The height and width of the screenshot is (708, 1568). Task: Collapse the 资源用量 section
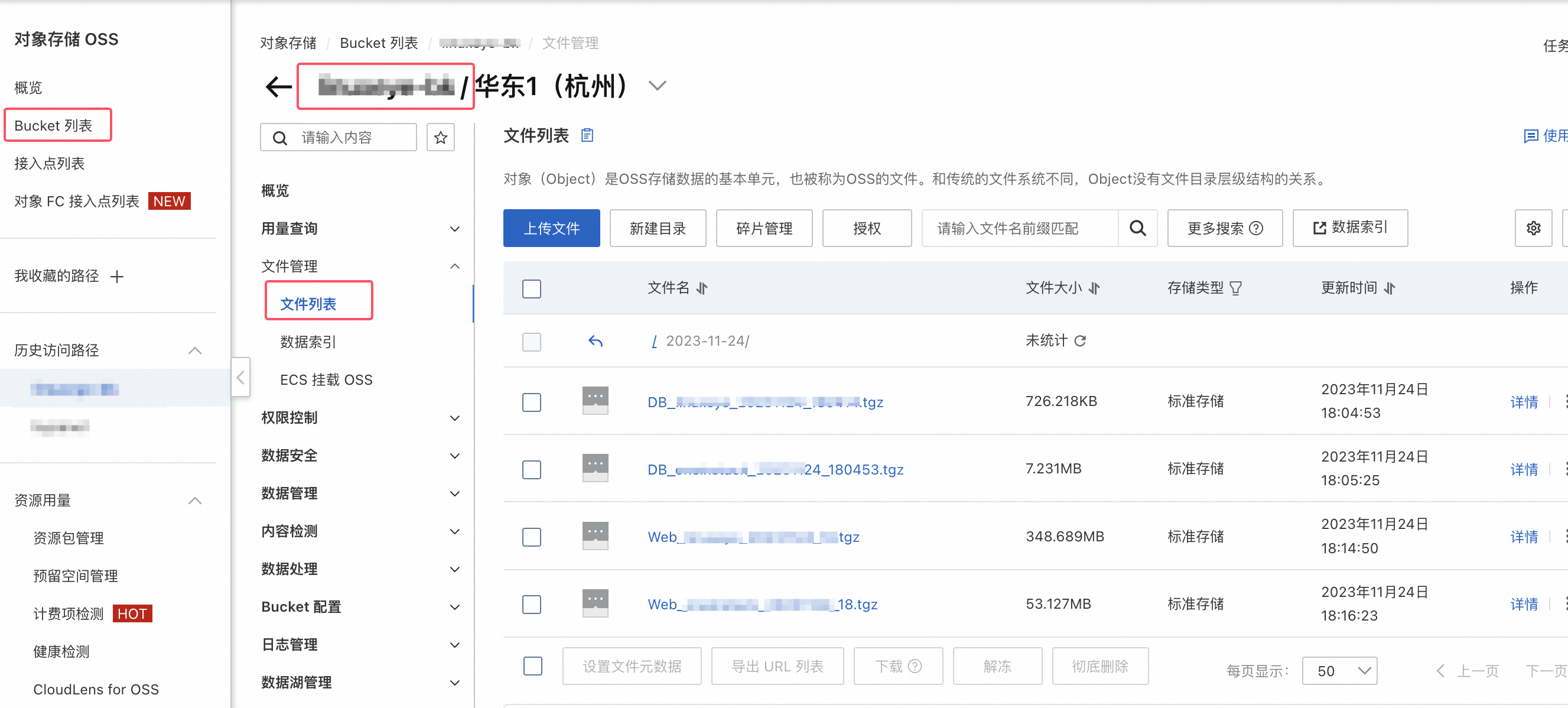tap(195, 501)
